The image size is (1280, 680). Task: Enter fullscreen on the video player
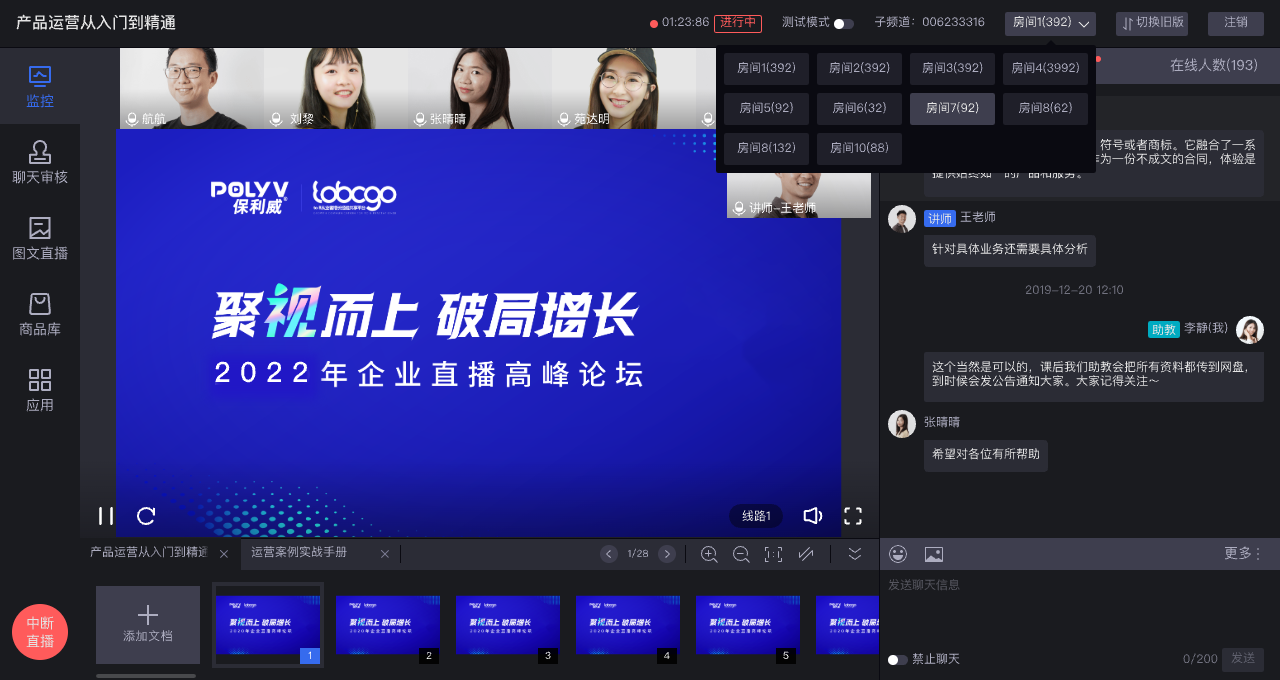[853, 516]
